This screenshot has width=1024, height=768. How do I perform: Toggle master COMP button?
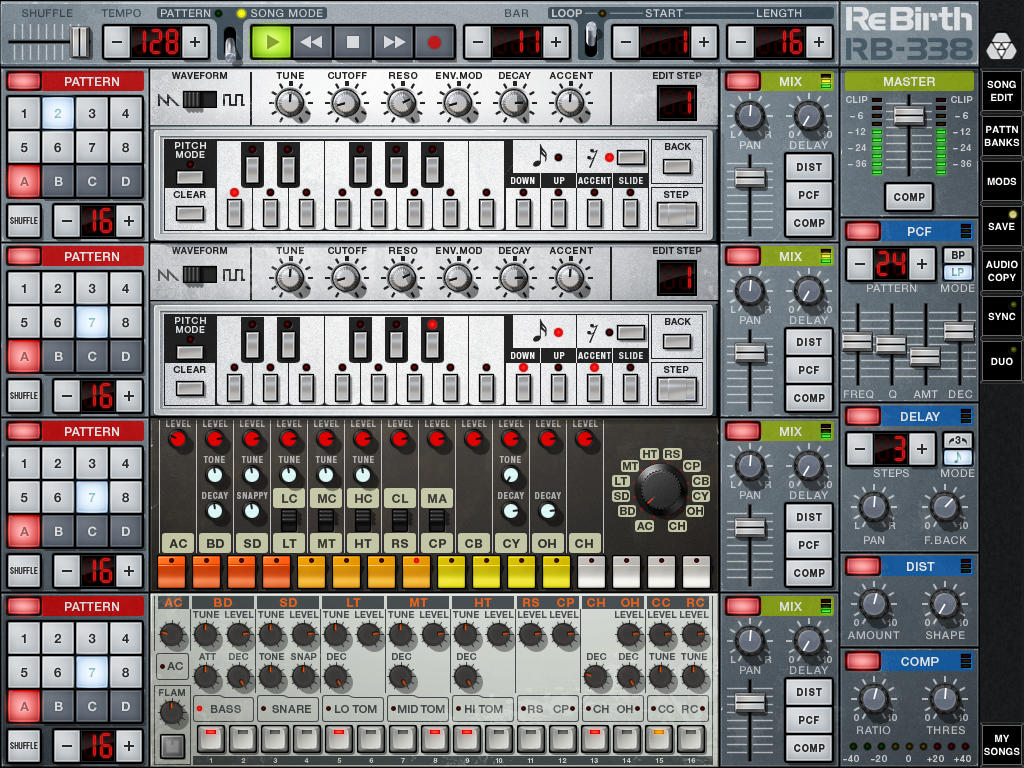point(908,197)
